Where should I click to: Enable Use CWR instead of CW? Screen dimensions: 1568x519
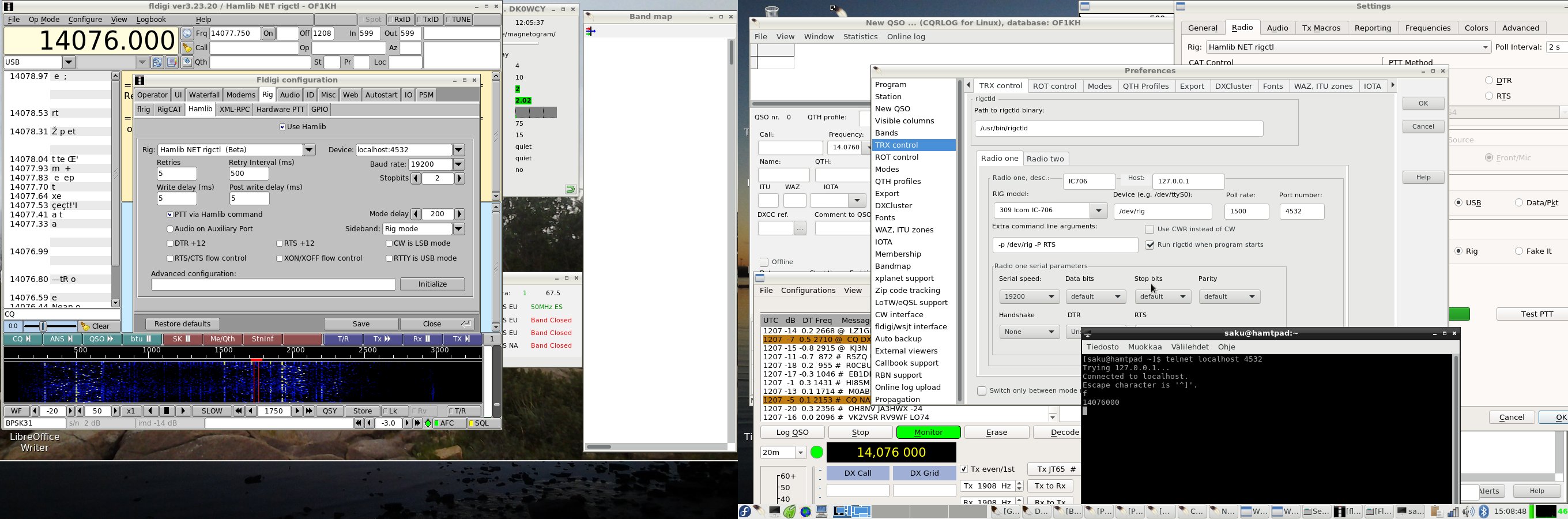(1149, 230)
